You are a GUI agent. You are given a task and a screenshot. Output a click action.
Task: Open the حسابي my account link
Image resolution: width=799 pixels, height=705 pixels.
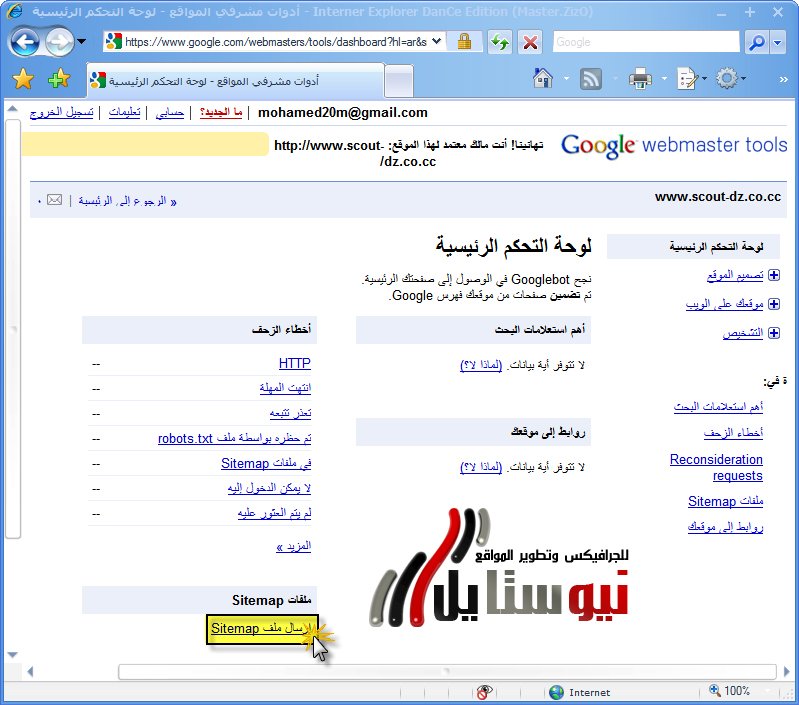170,113
